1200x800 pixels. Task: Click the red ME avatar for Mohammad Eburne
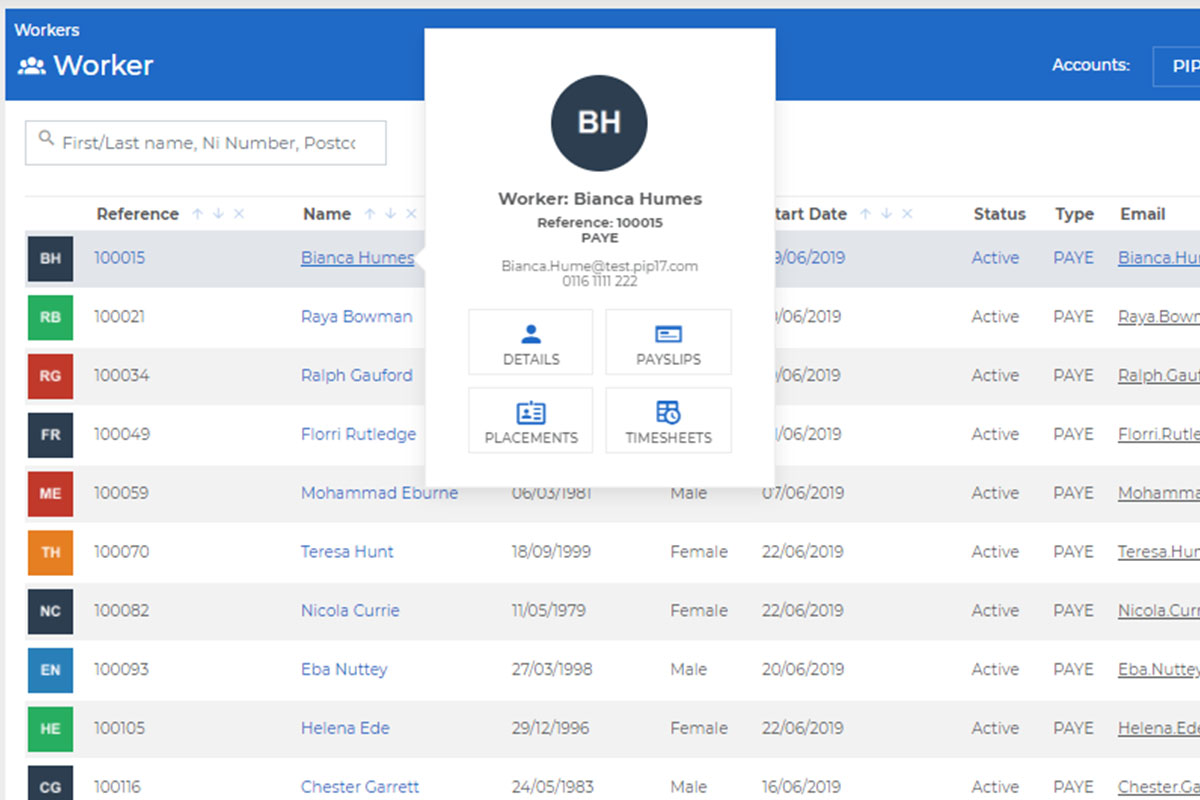point(50,494)
